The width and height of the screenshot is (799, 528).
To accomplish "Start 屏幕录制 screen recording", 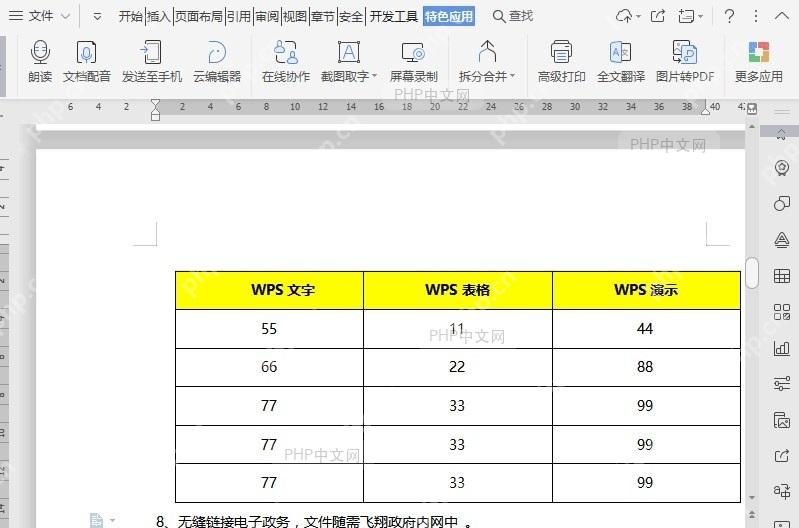I will tap(413, 62).
